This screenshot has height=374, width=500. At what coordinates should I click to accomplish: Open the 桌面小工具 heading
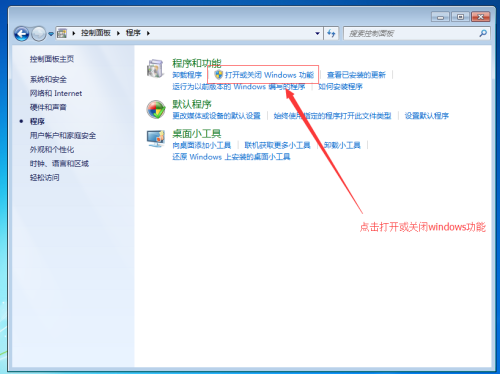[197, 134]
